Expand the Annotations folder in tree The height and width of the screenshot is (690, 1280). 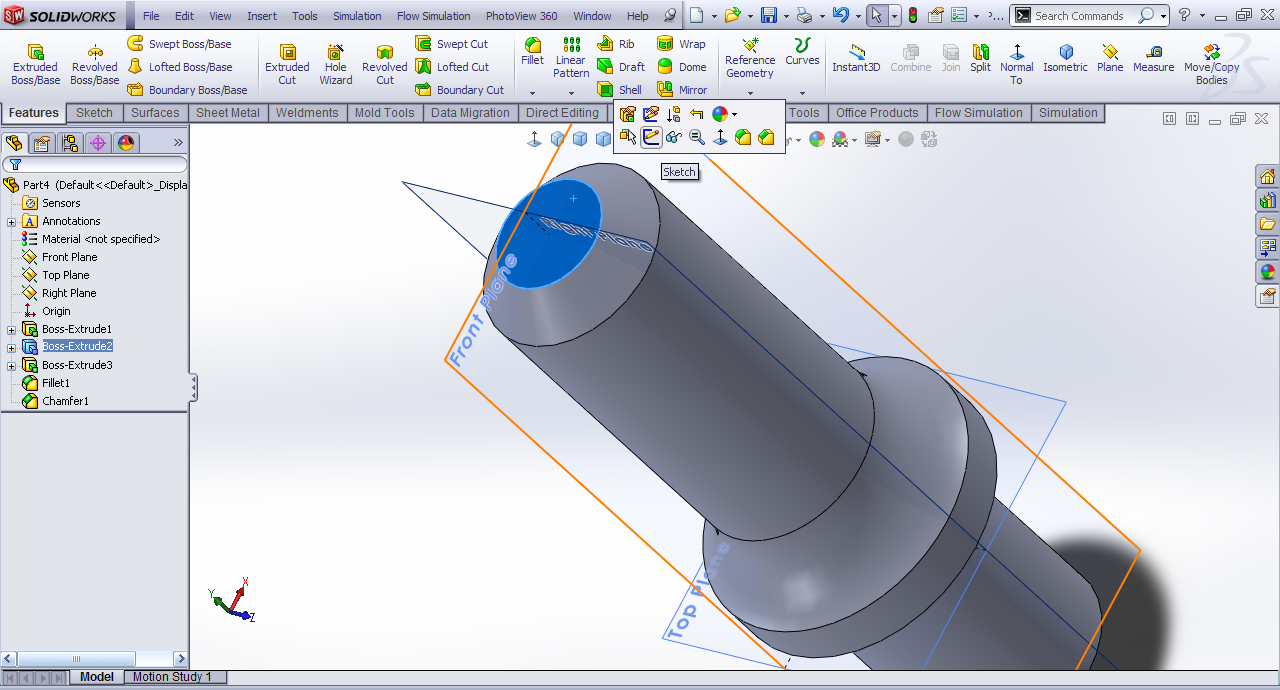pyautogui.click(x=12, y=221)
